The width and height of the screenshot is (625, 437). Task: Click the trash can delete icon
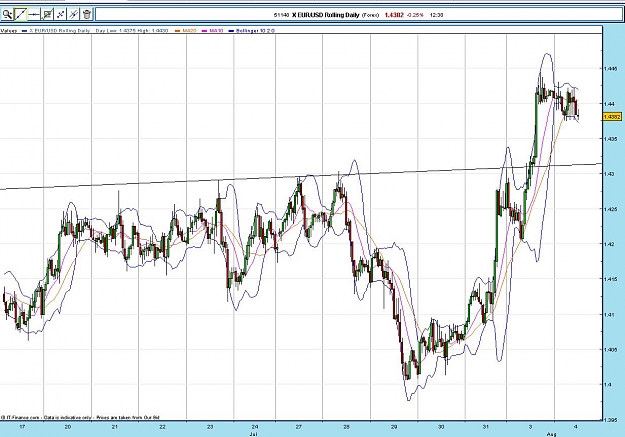pos(87,15)
